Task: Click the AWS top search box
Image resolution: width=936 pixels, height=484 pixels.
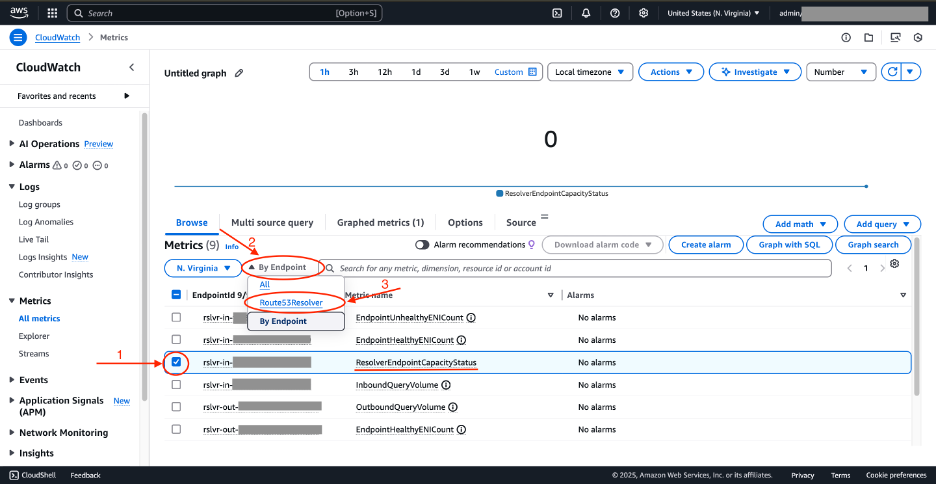Action: point(224,13)
